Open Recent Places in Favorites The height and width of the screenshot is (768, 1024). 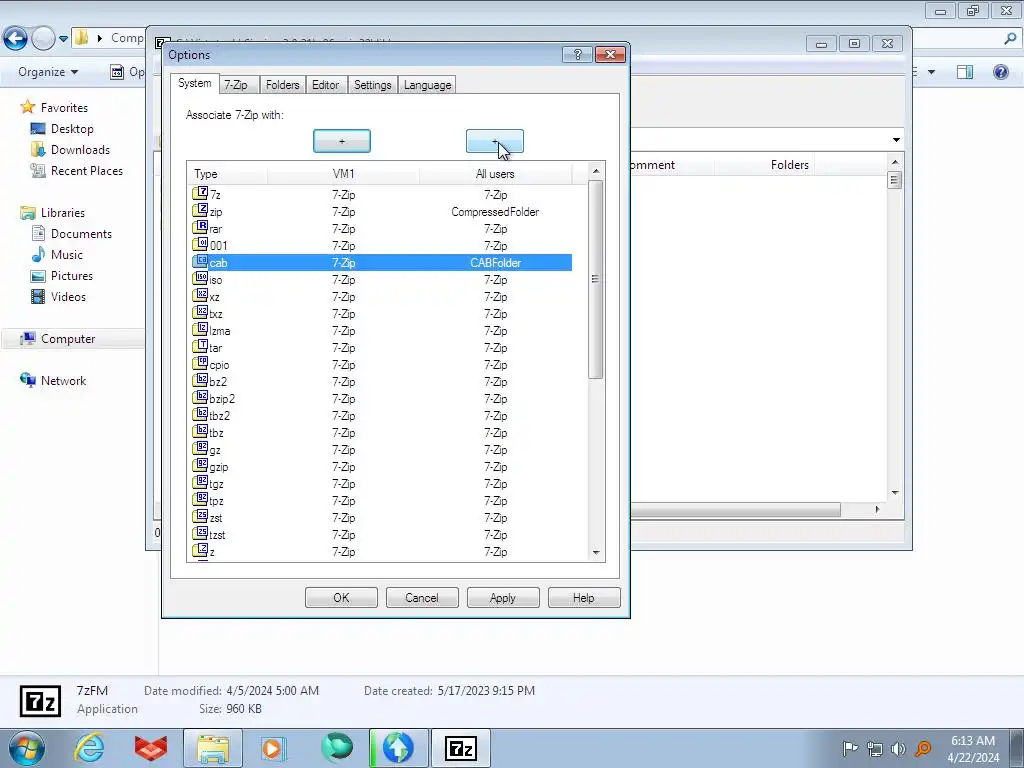(87, 170)
